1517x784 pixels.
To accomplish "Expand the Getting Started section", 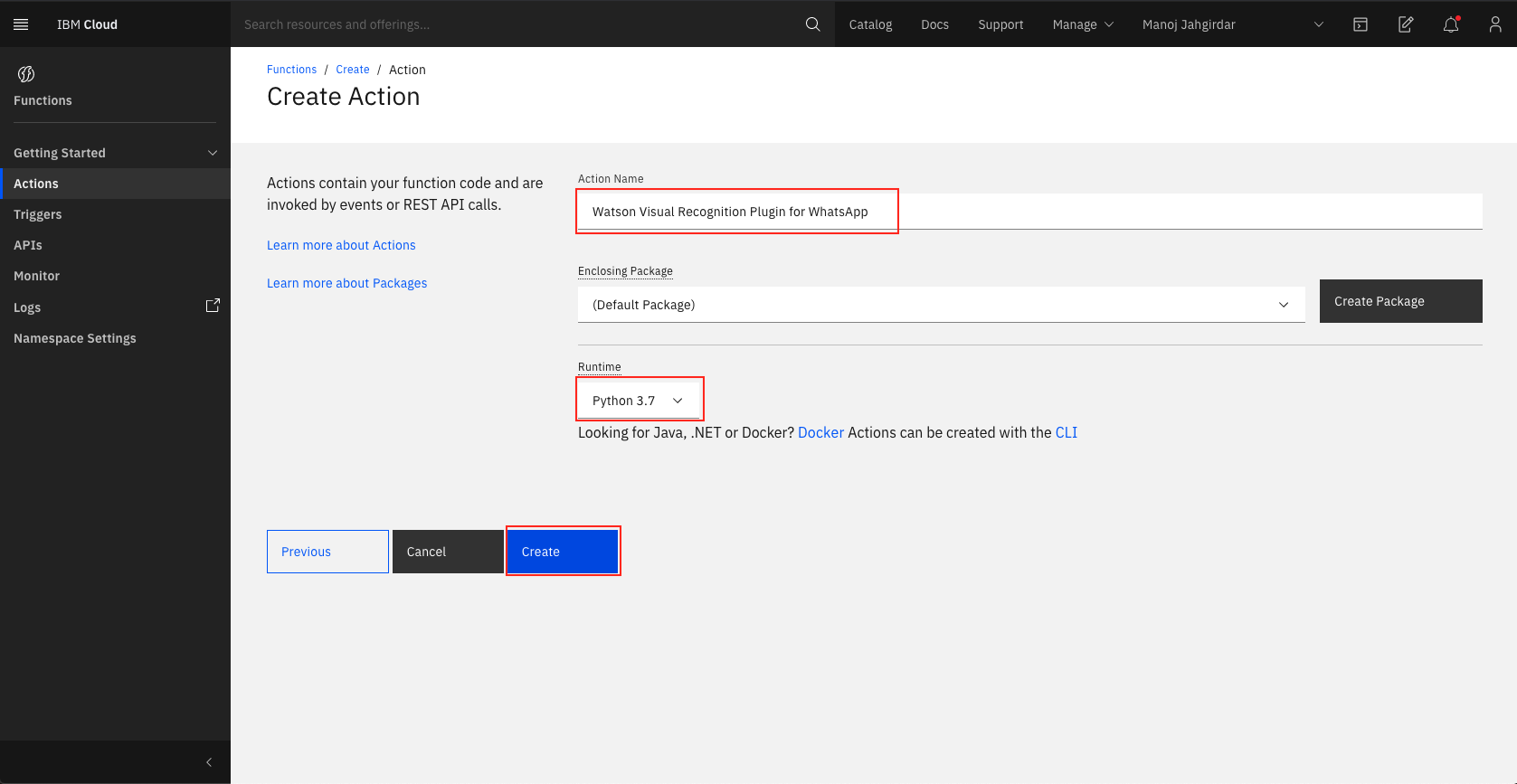I will [x=115, y=153].
